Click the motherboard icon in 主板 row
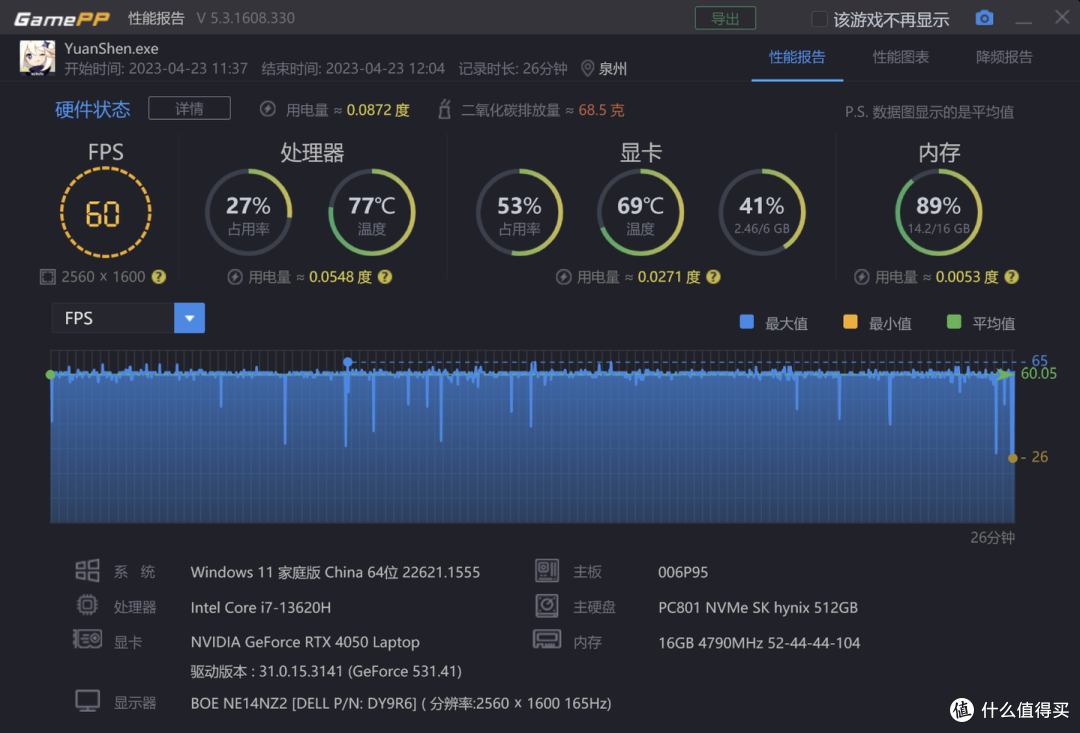 click(x=547, y=570)
